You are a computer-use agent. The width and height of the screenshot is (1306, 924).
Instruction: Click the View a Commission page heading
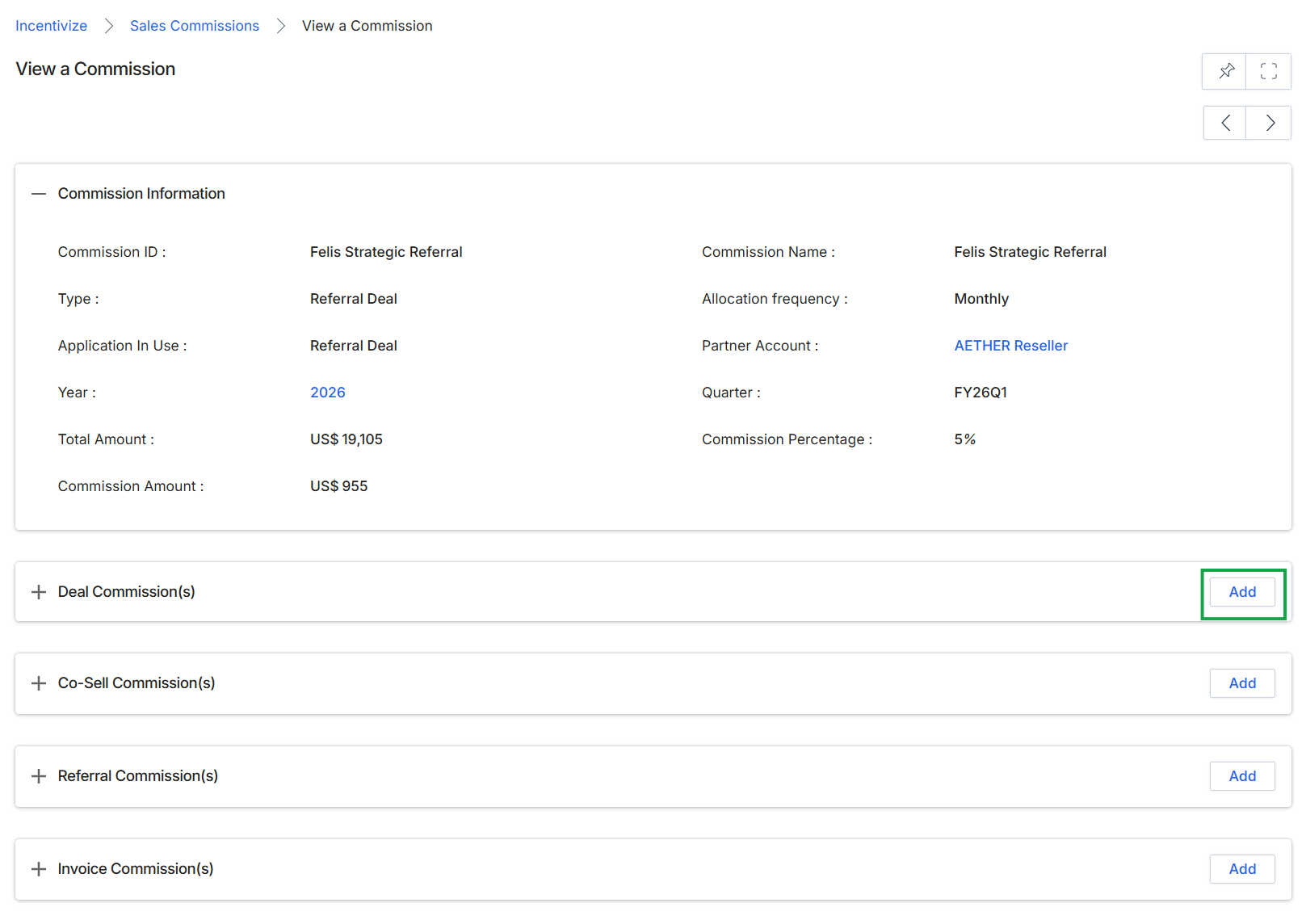coord(95,69)
